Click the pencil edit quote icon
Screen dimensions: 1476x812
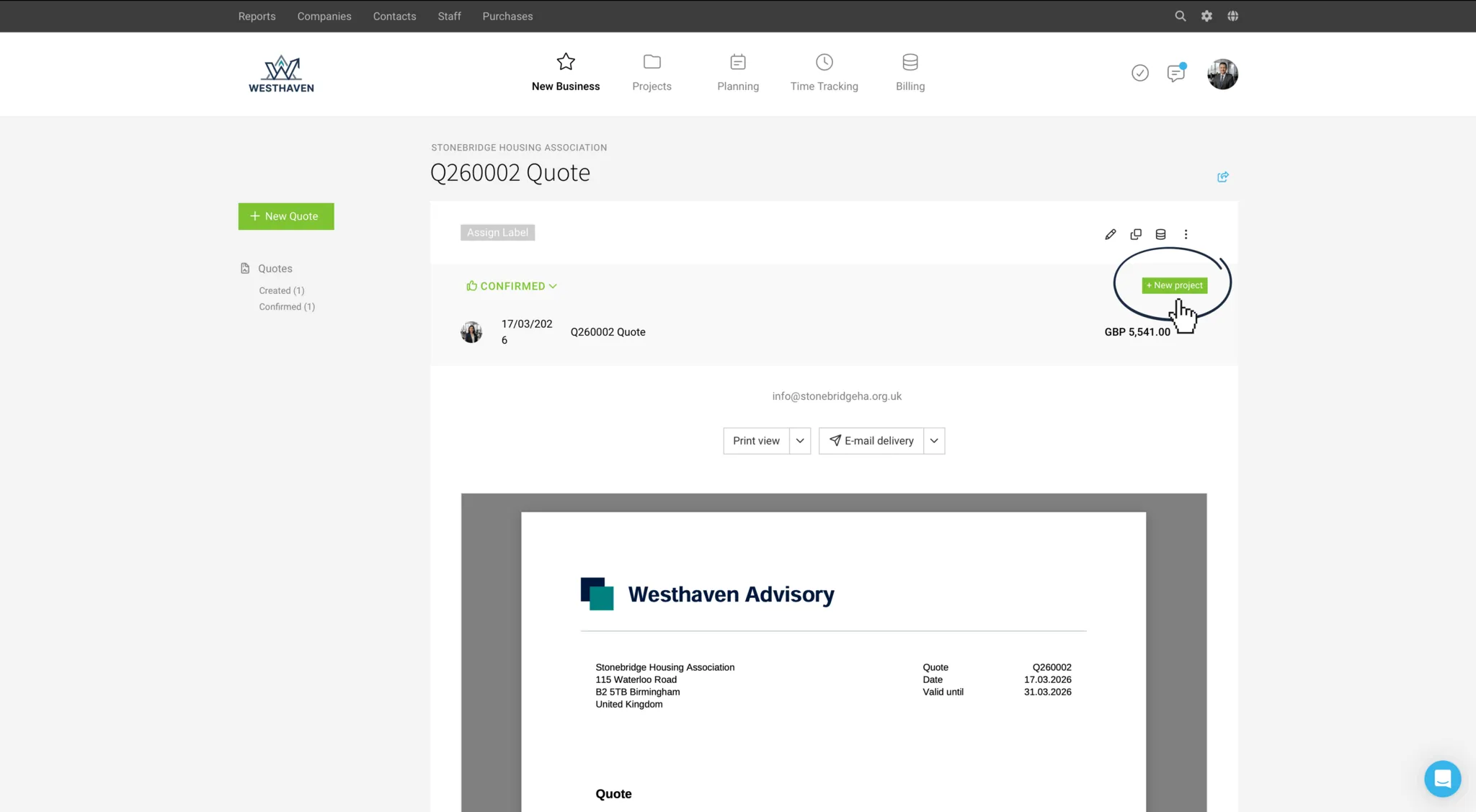1110,234
